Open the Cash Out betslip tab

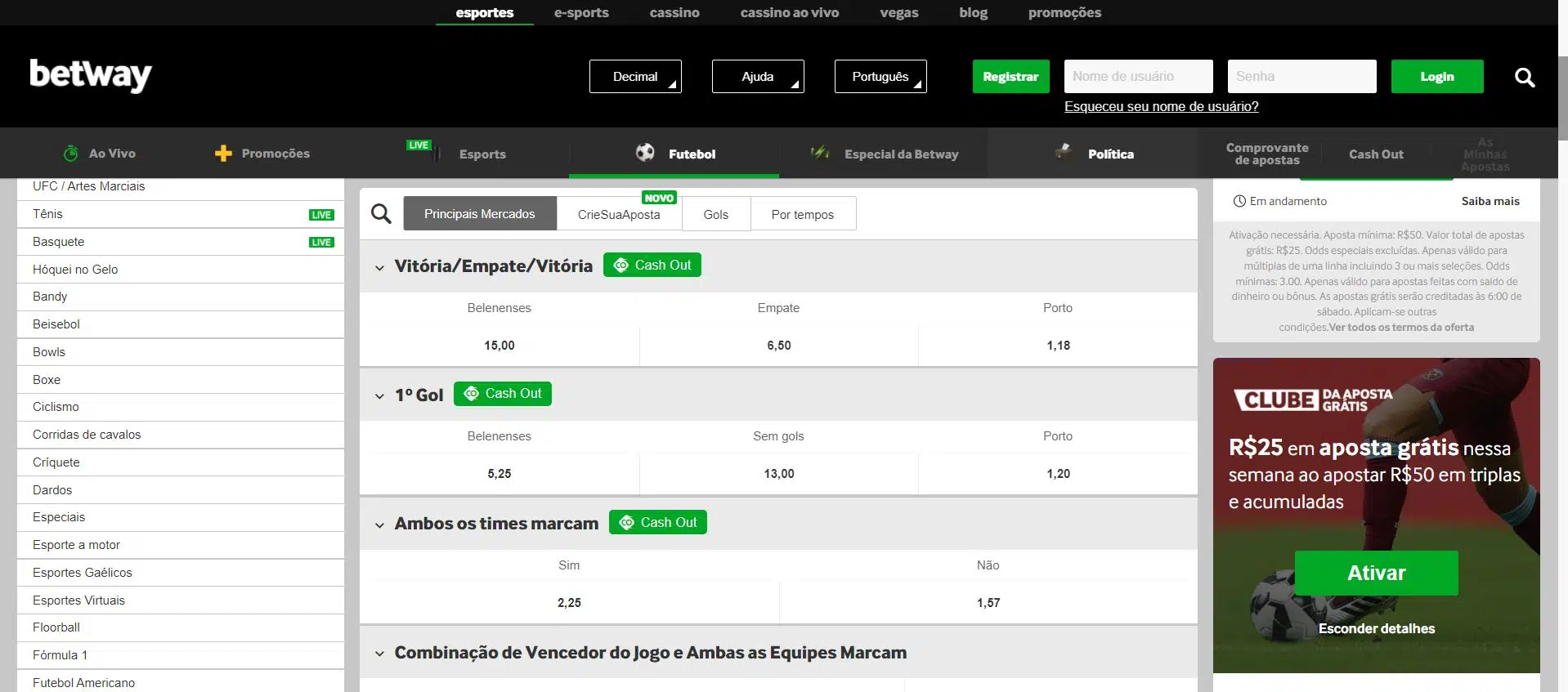pos(1376,154)
